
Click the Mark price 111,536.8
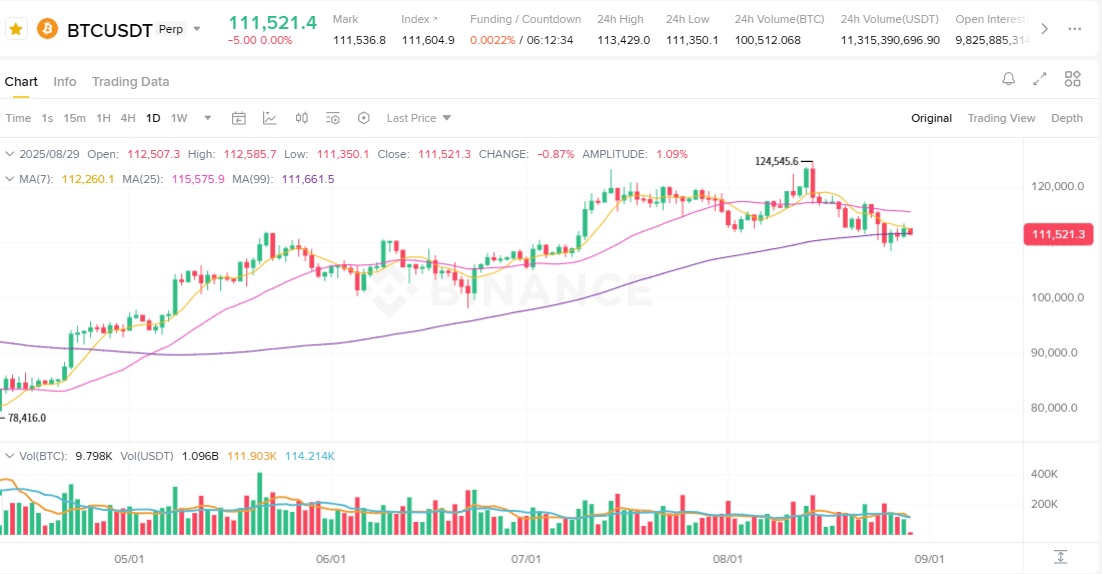coord(359,40)
